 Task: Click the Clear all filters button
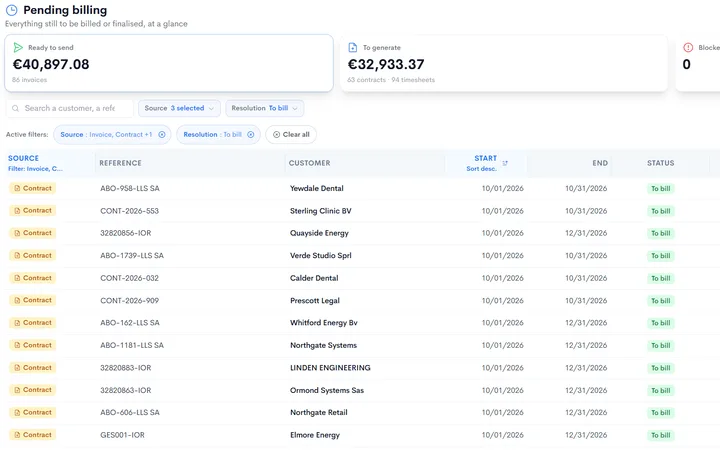coord(291,135)
